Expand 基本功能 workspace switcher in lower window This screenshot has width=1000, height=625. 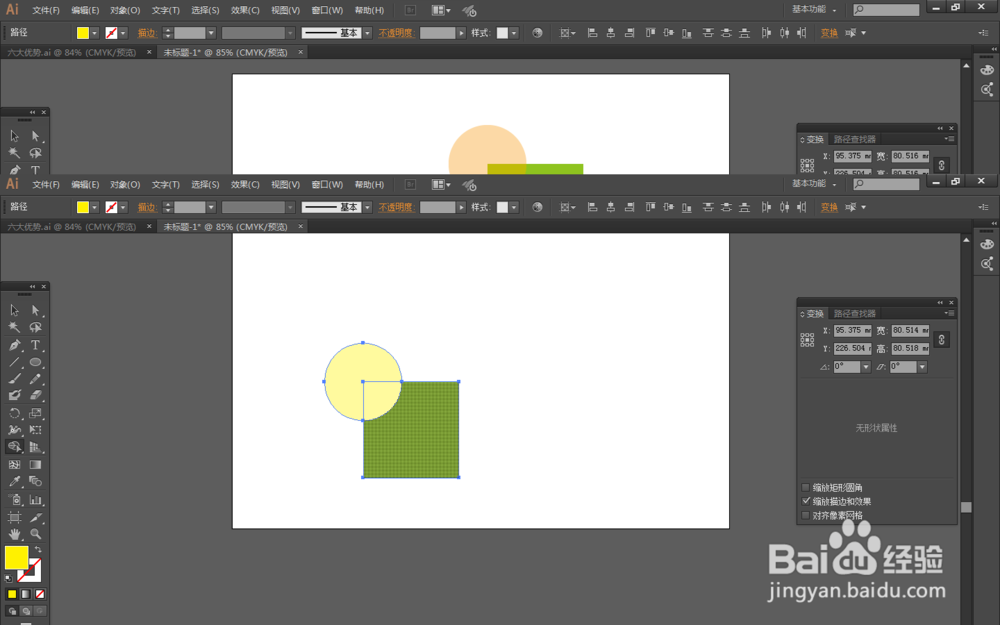(x=814, y=184)
